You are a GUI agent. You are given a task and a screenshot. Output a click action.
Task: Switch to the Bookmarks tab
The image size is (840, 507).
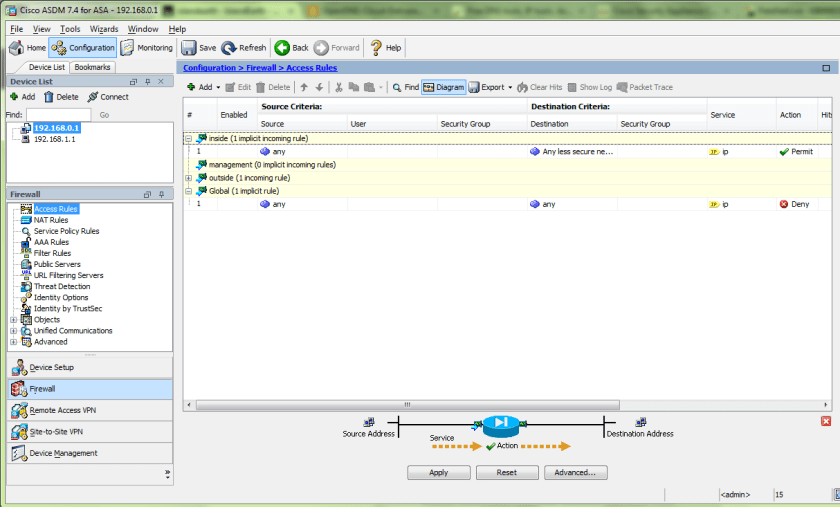coord(93,67)
